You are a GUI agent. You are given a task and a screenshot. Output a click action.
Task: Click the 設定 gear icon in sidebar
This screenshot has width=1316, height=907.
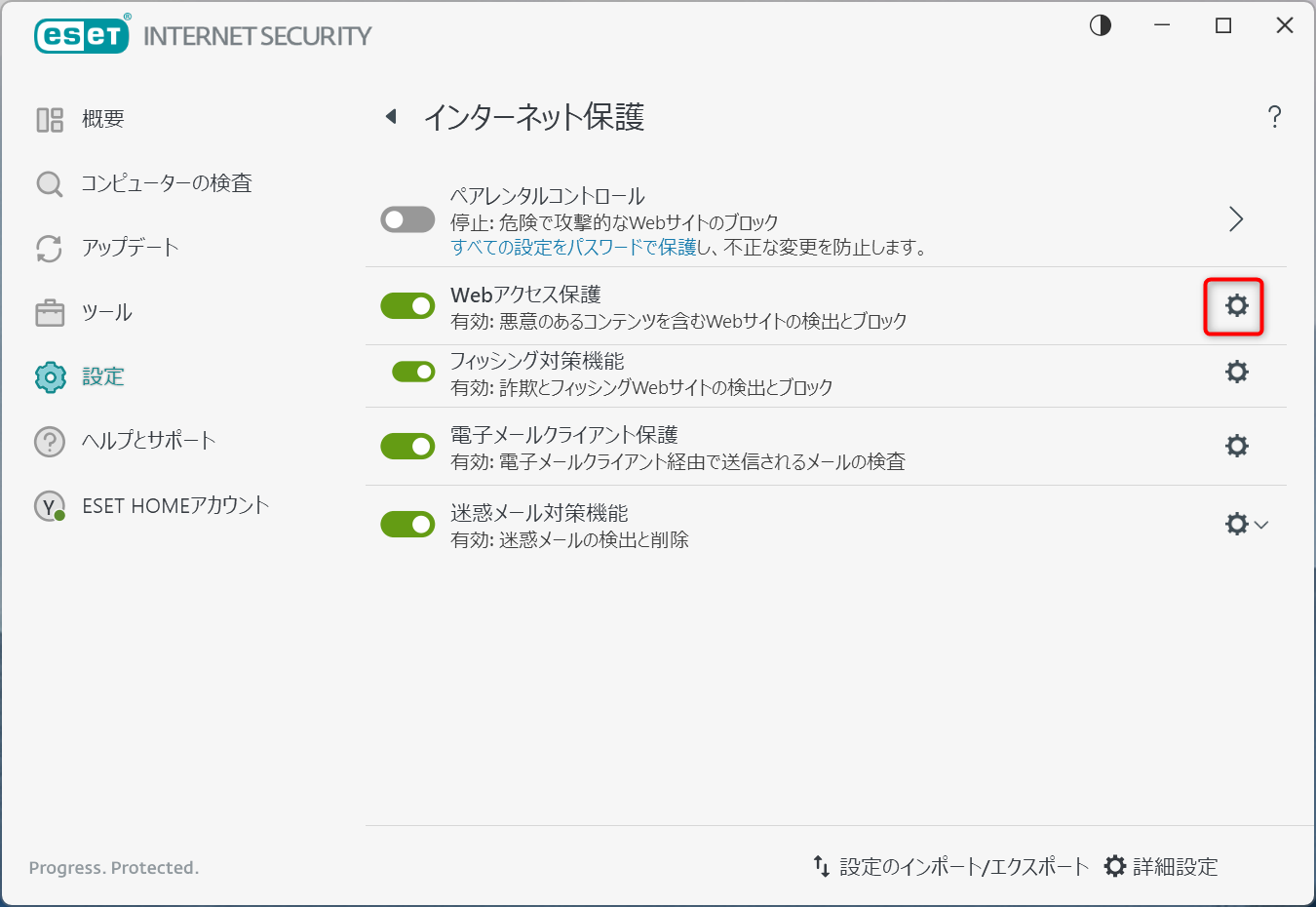pyautogui.click(x=50, y=376)
